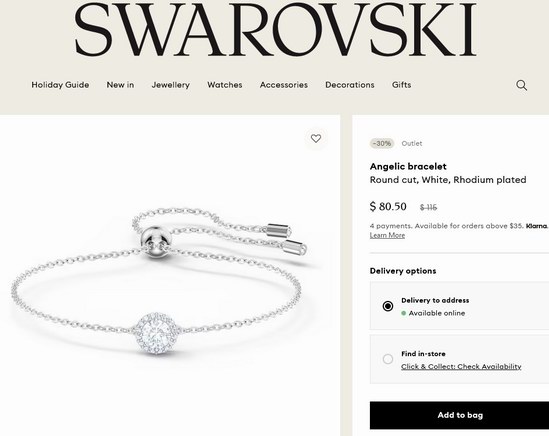Click the Swarovski logo
Screen dimensions: 549x436
pos(275,29)
